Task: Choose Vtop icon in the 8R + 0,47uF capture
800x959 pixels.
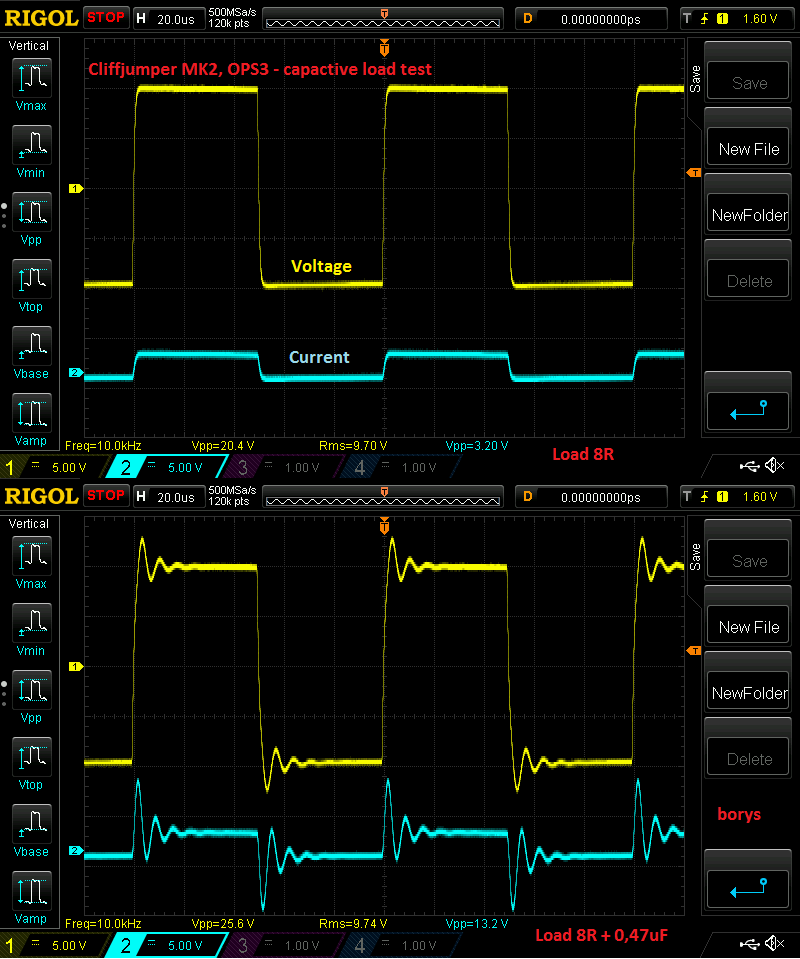Action: (x=32, y=757)
